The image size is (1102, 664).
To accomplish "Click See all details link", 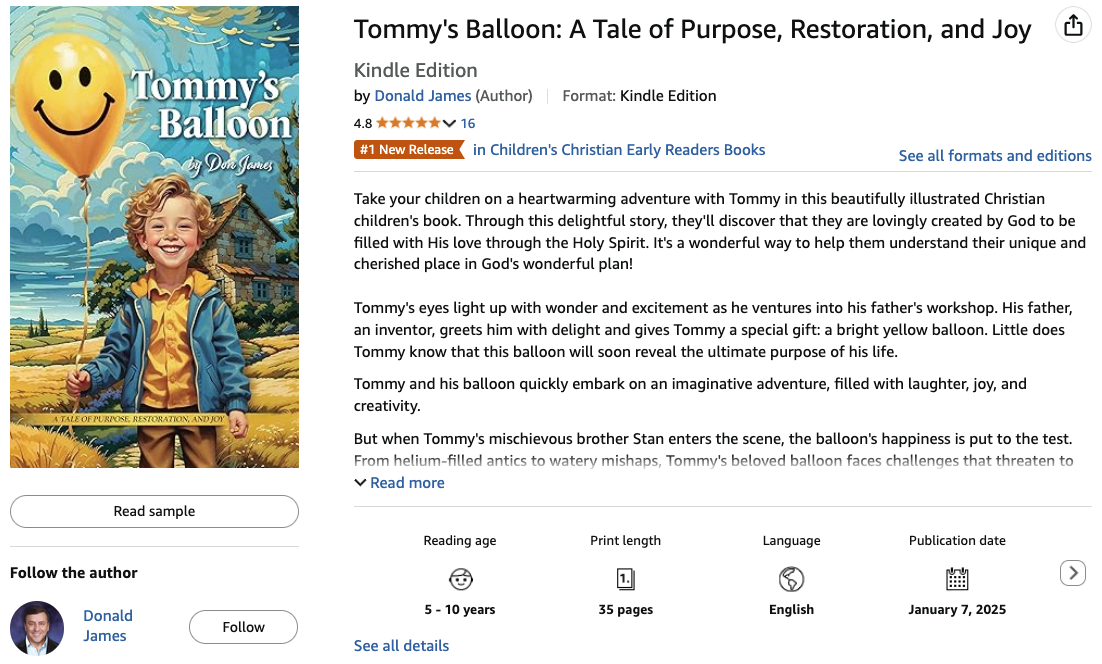I will pyautogui.click(x=401, y=646).
